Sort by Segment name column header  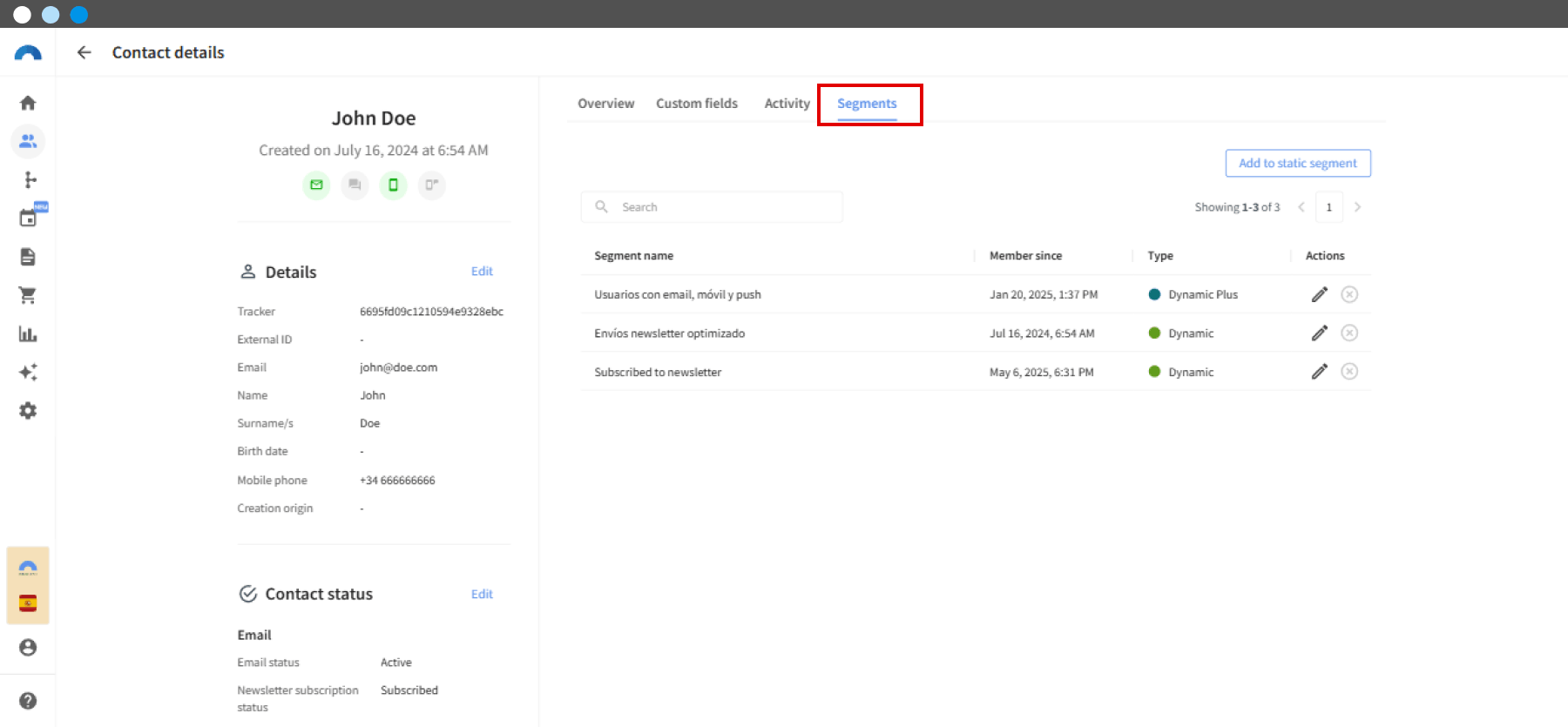pos(633,256)
